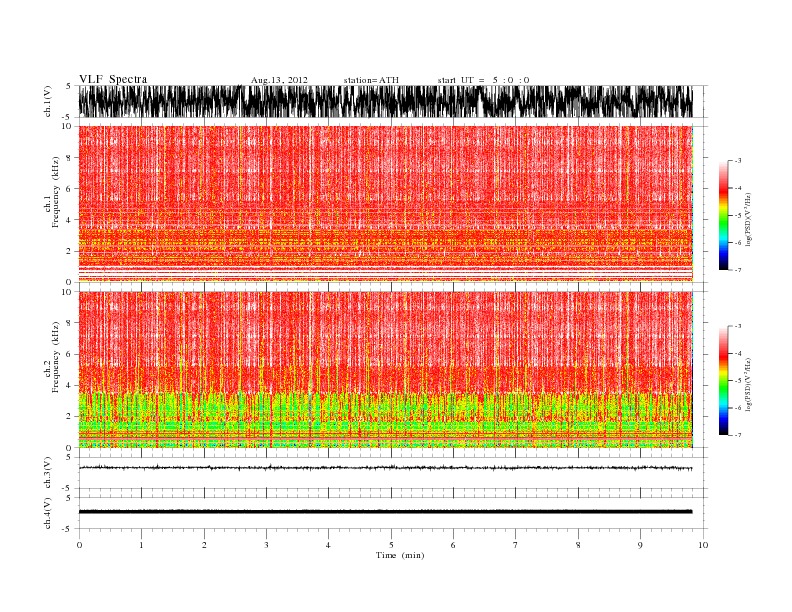Select the start UT = 5 :0 :0 text
Viewport: 792px width, 612px height.
point(483,80)
